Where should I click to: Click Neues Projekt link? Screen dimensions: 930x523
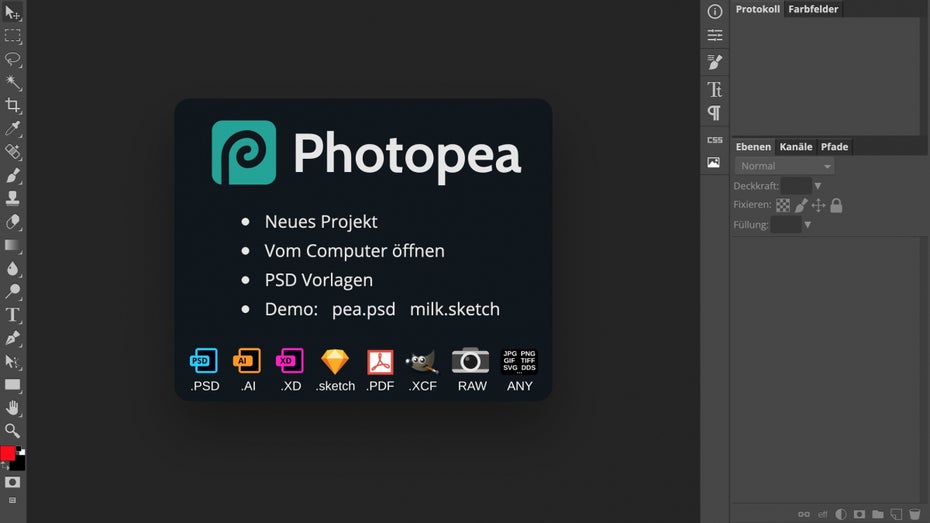coord(320,222)
